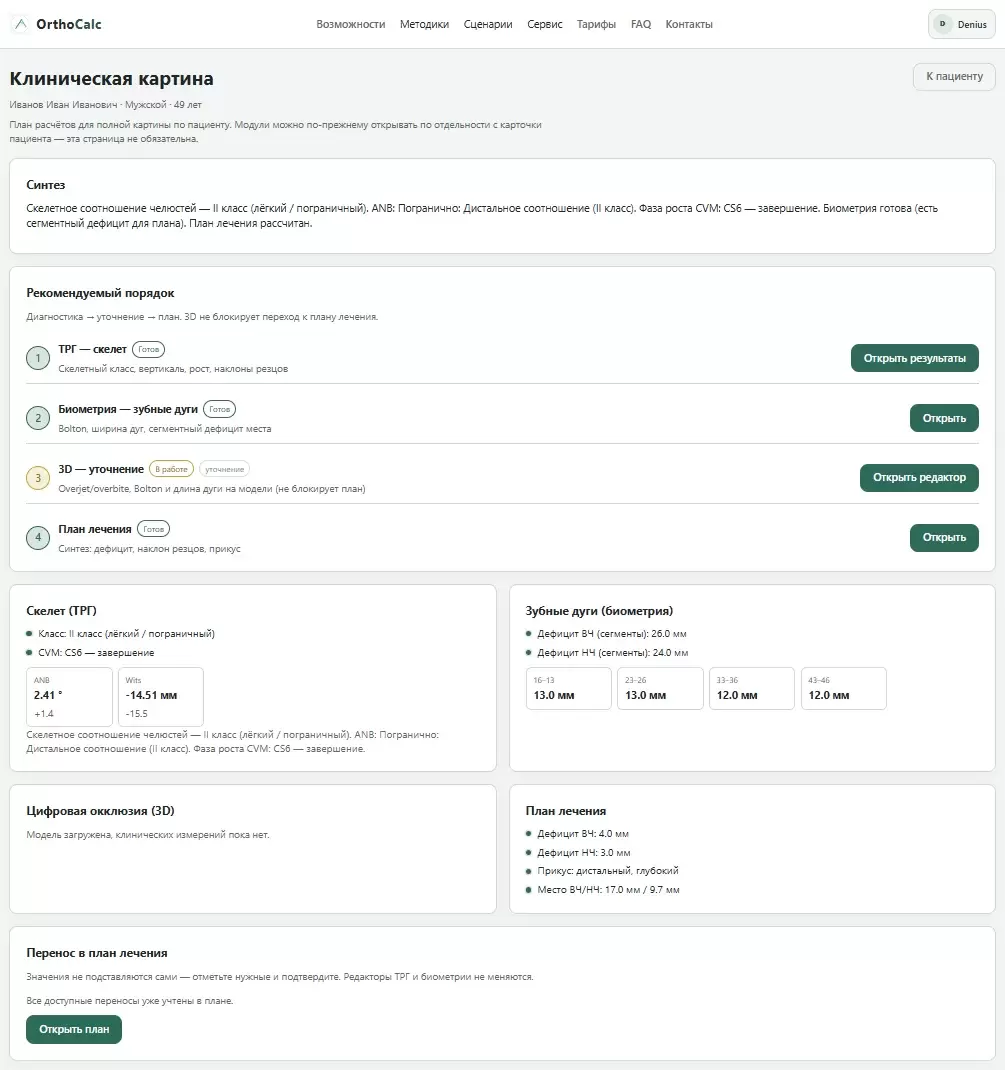Click the Скелет (ТРГ) card heading
The image size is (1005, 1070).
click(61, 611)
